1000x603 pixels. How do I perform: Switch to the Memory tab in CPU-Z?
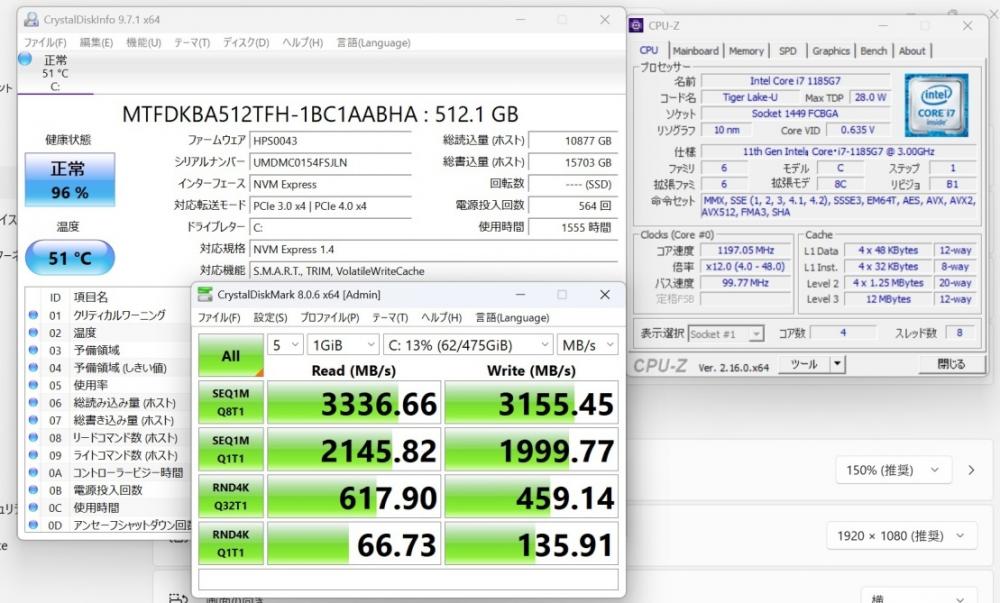click(x=746, y=51)
